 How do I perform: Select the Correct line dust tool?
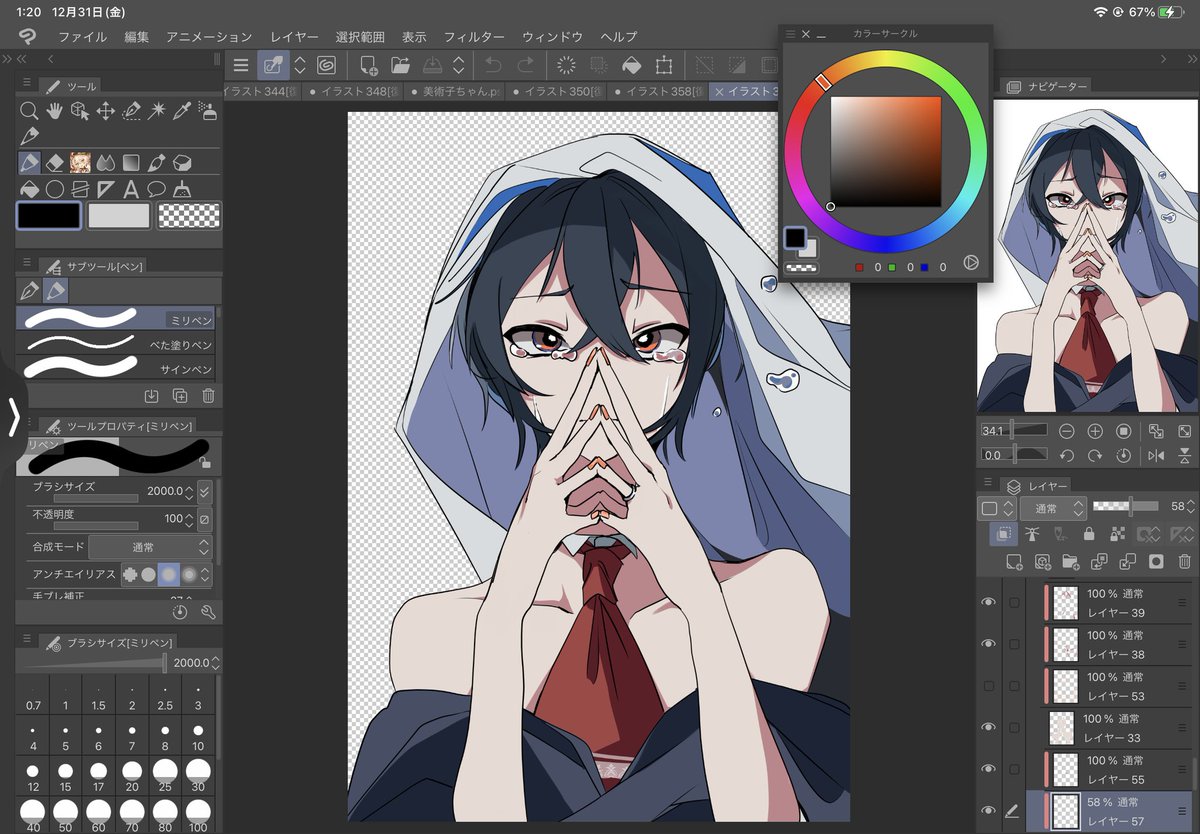[x=183, y=188]
